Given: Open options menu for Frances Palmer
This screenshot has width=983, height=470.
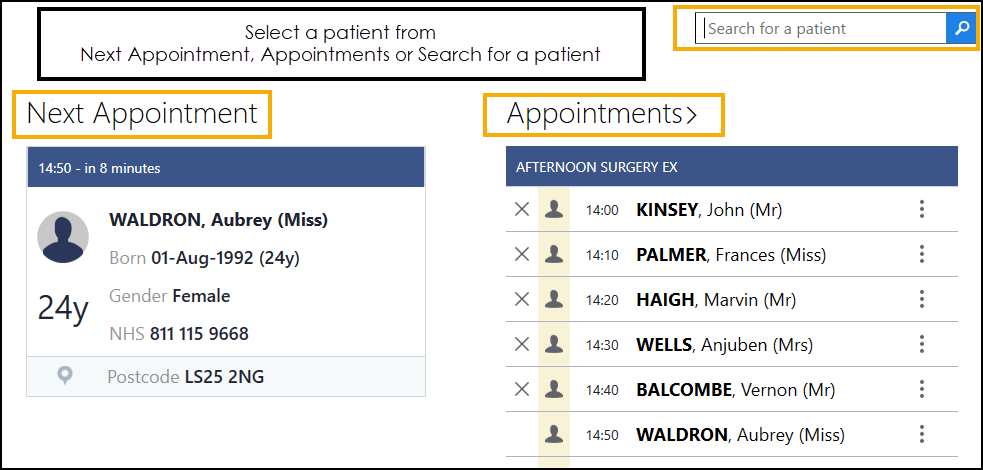Looking at the screenshot, I should click(922, 255).
